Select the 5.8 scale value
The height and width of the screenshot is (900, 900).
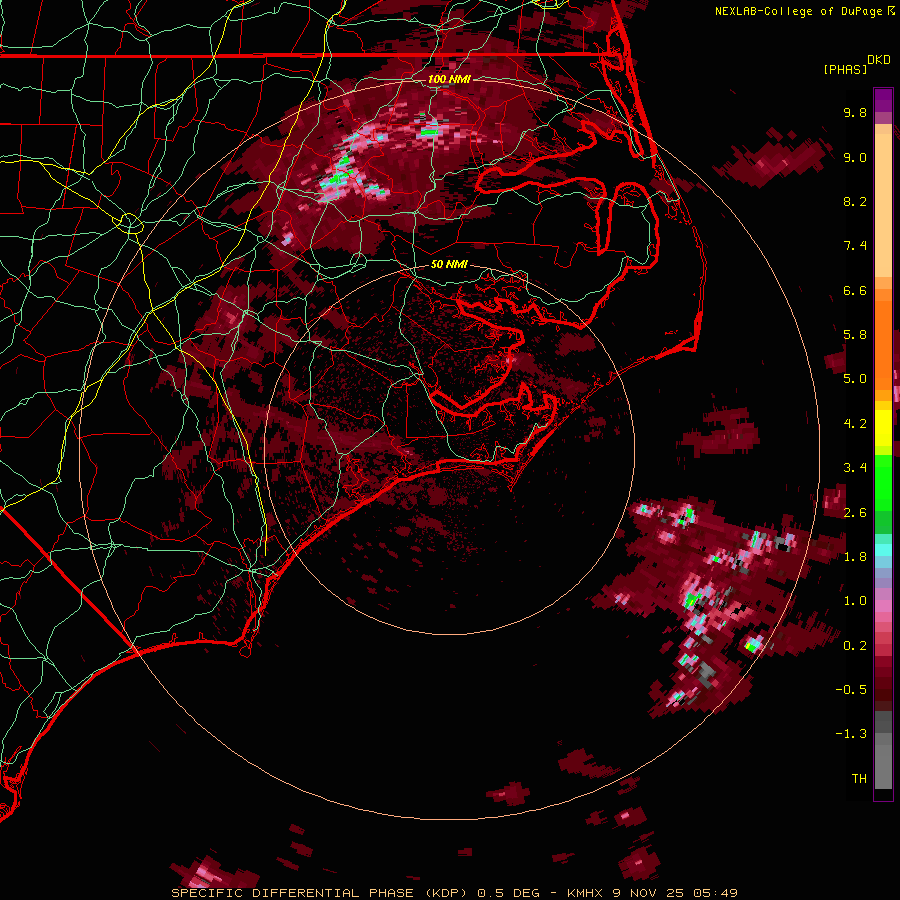tap(855, 335)
